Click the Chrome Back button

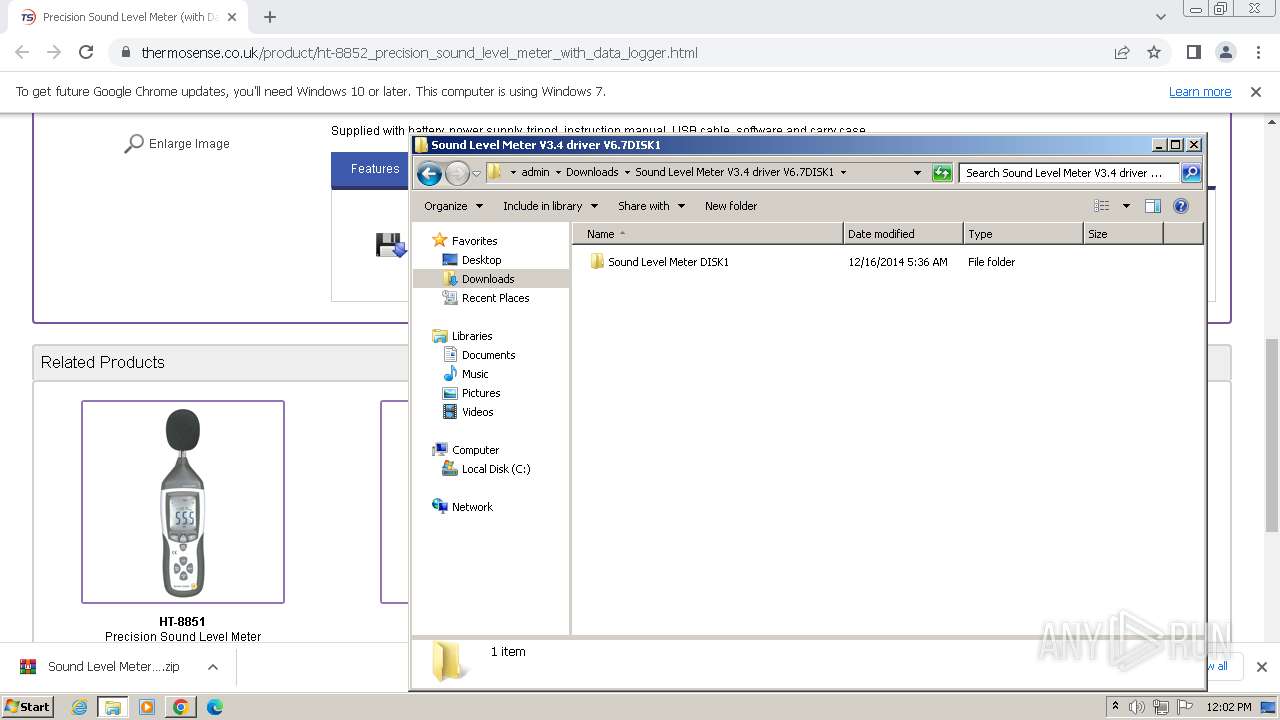[x=22, y=53]
